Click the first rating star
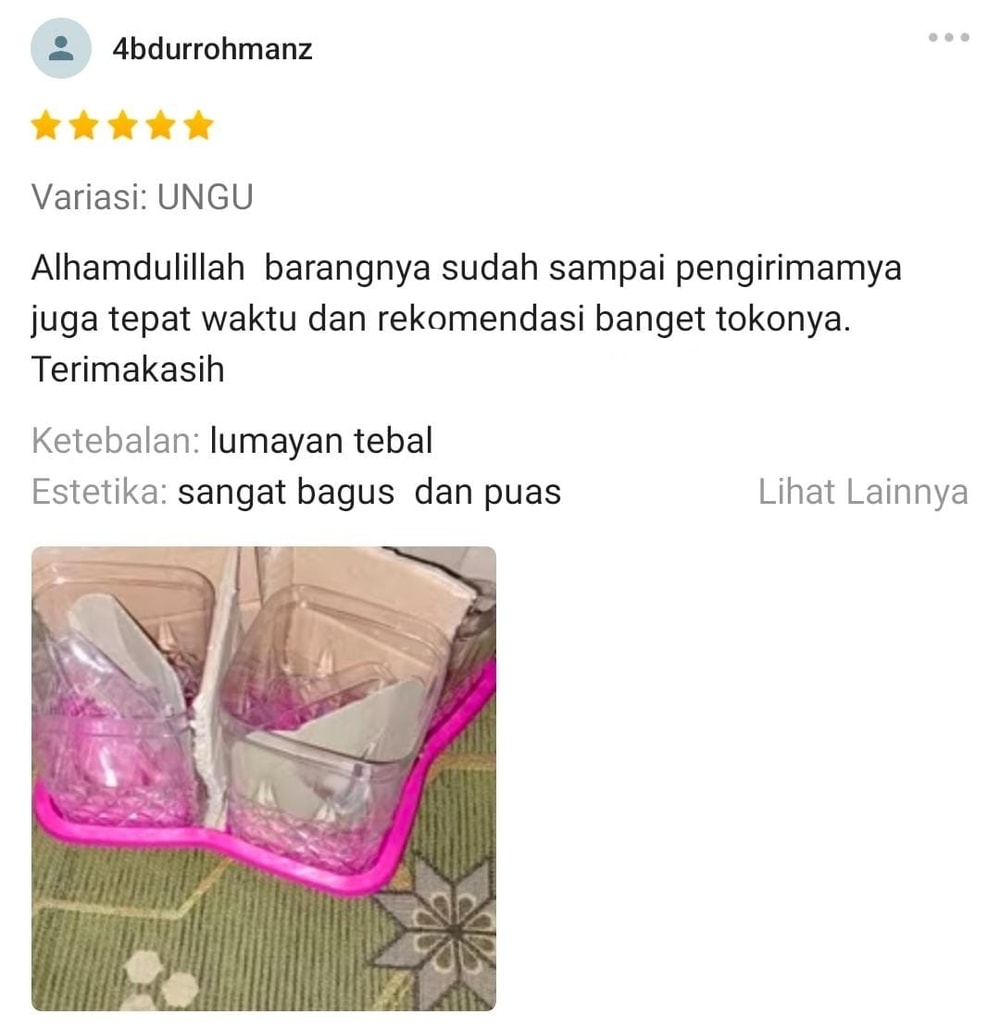 (46, 125)
